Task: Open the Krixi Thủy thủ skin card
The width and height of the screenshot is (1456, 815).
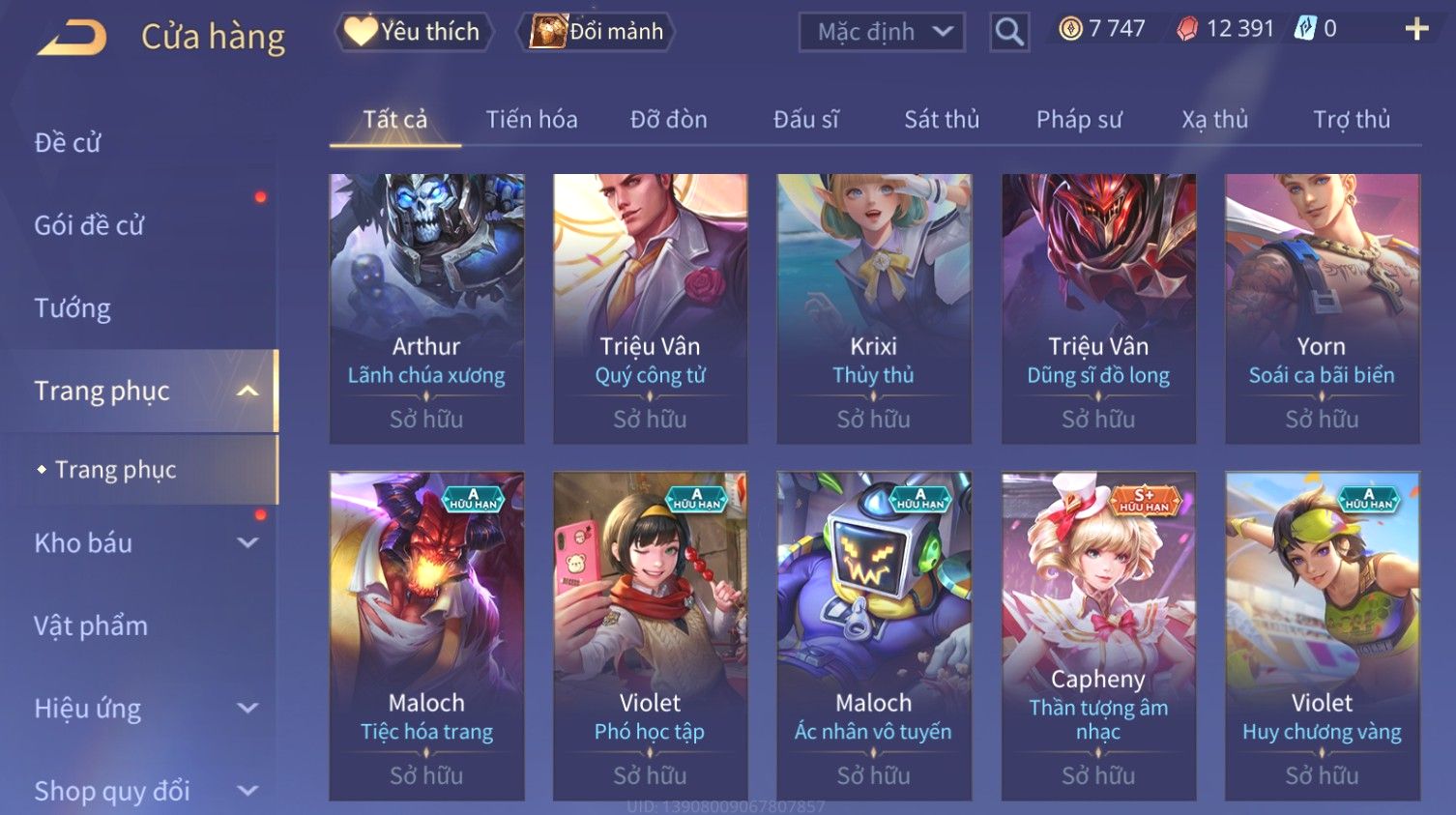Action: point(874,308)
